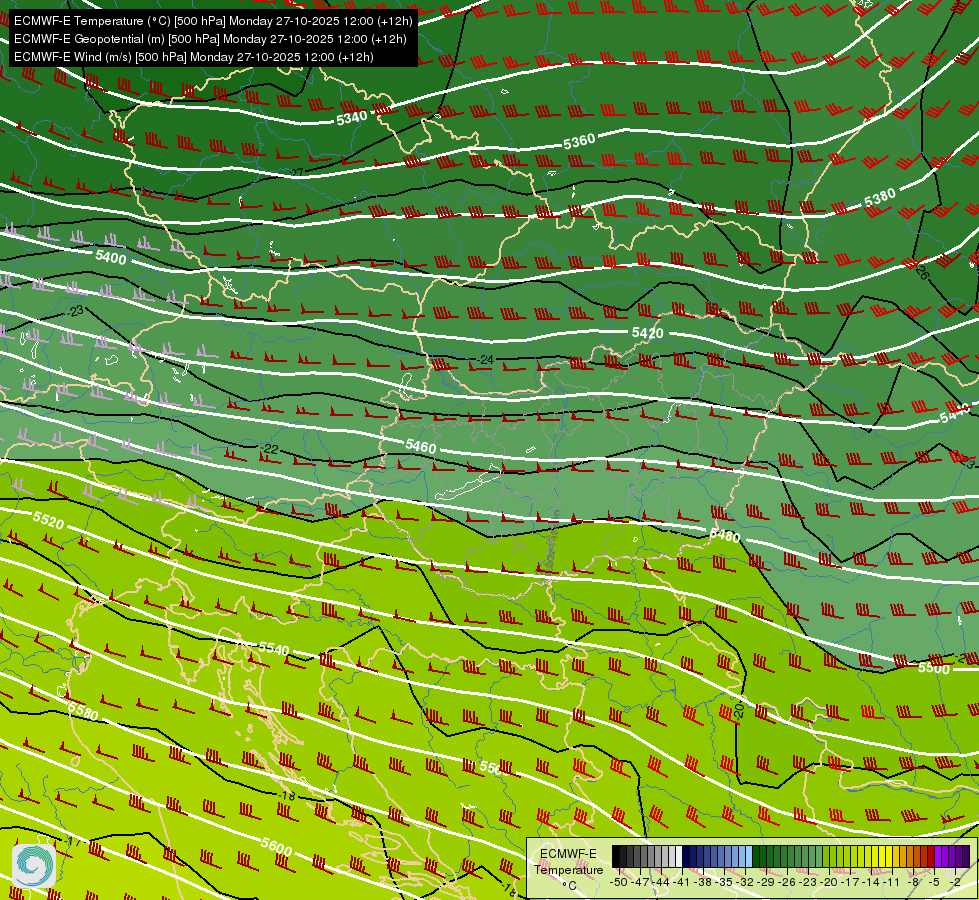The height and width of the screenshot is (900, 979).
Task: Click the ECMWF-E Wind 500 hPa title line
Action: click(194, 57)
